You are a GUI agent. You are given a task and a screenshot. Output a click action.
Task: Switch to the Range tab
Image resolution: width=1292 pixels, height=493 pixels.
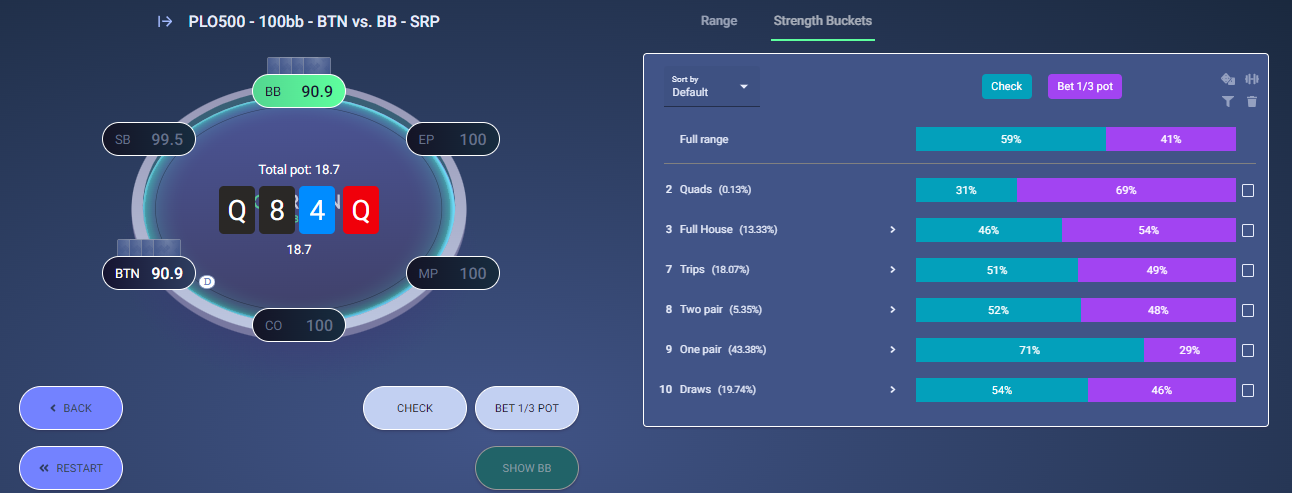click(719, 21)
